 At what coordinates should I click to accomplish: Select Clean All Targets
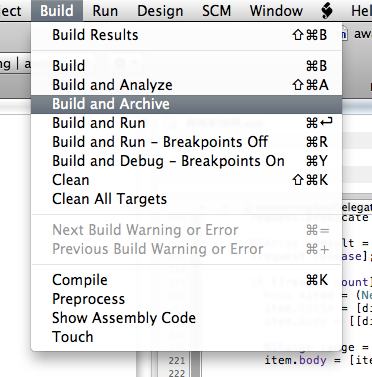187,199
